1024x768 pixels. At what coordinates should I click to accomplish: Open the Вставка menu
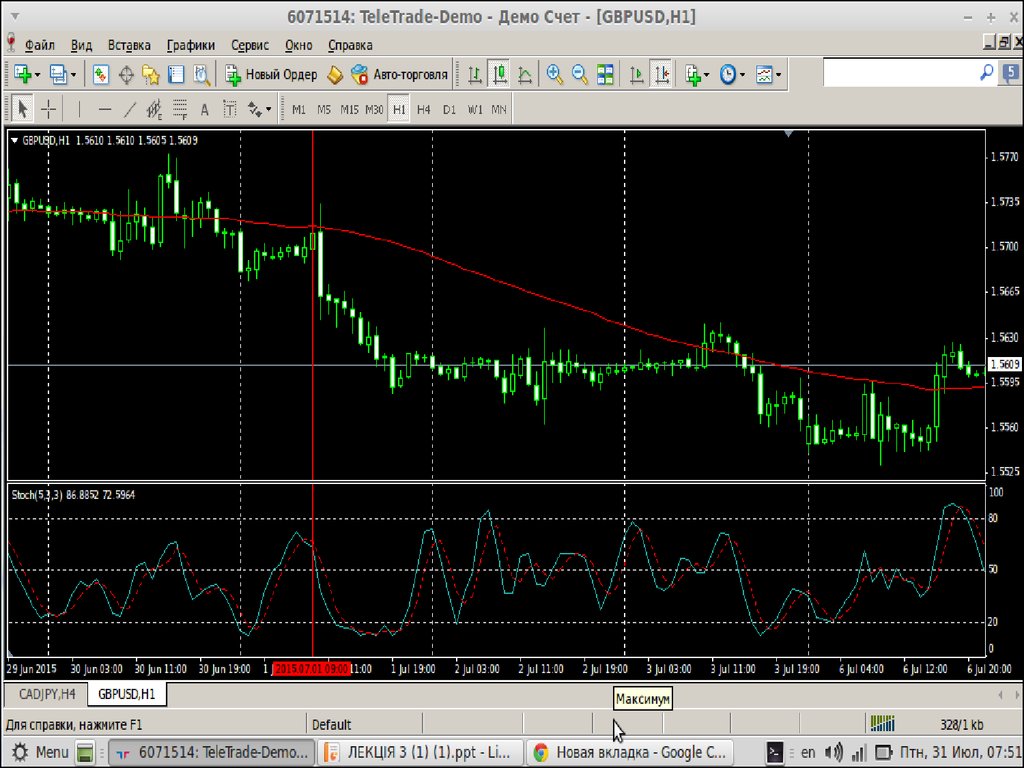[129, 45]
